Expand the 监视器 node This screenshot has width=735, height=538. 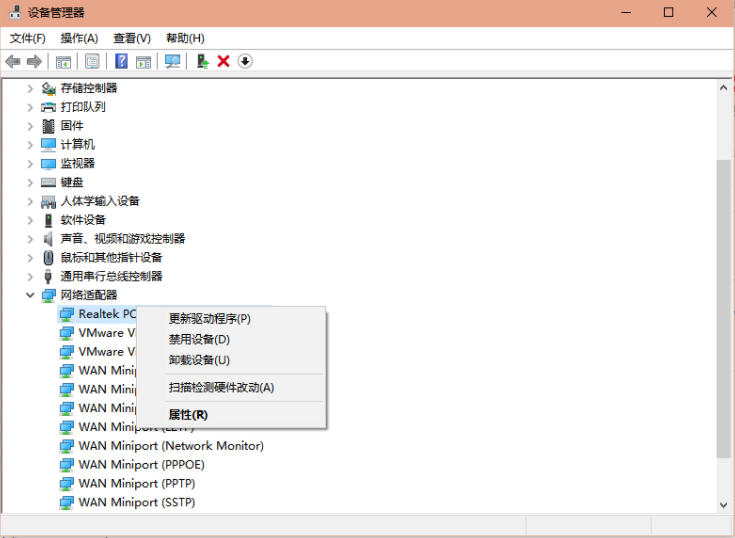pos(30,164)
